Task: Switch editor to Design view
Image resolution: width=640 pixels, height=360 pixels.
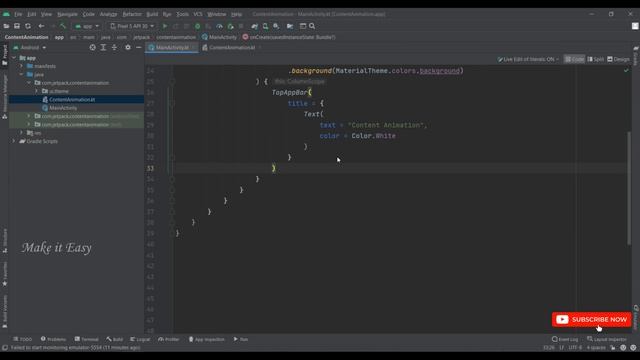Action: 618,59
